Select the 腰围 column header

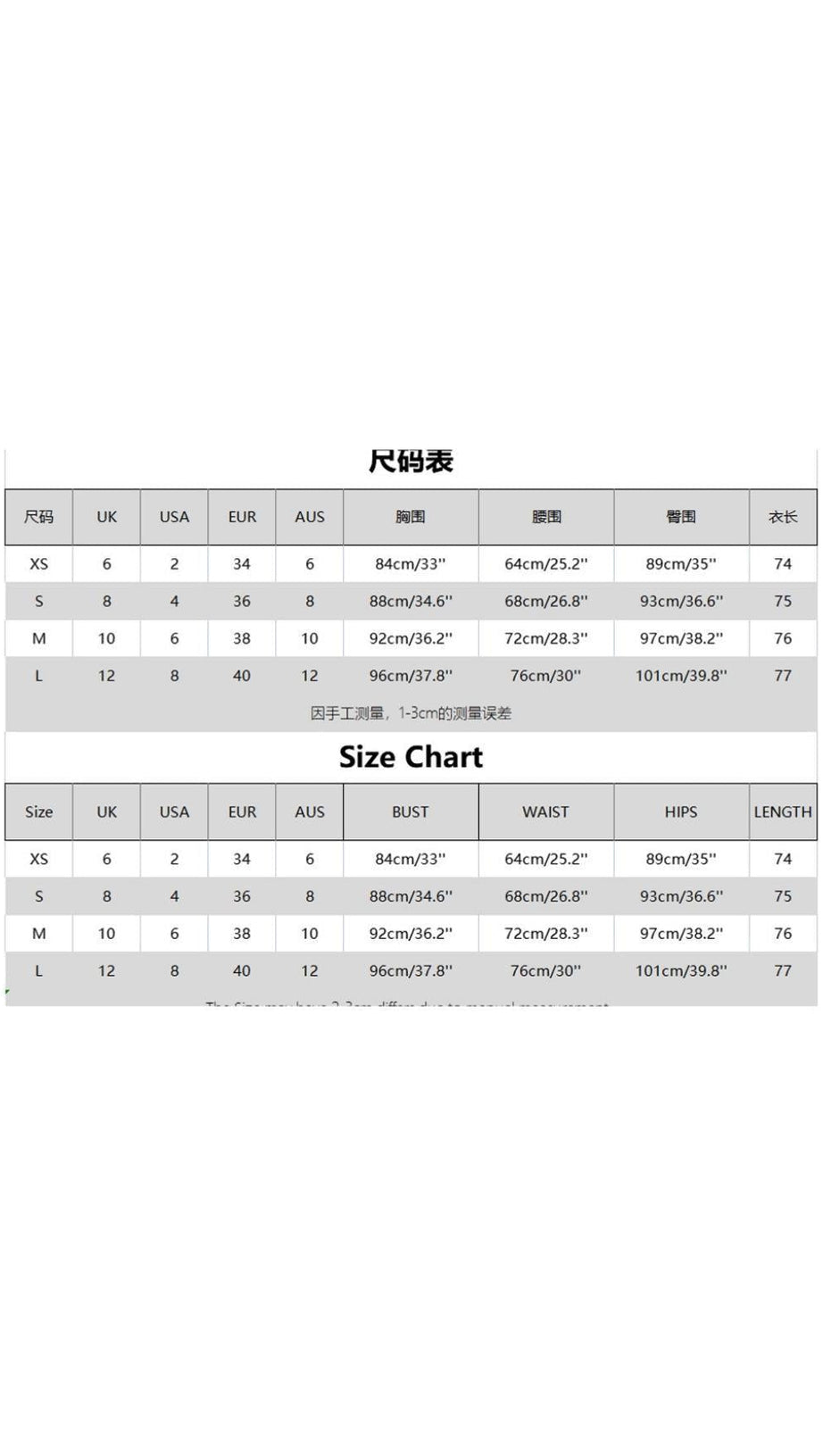tap(545, 517)
